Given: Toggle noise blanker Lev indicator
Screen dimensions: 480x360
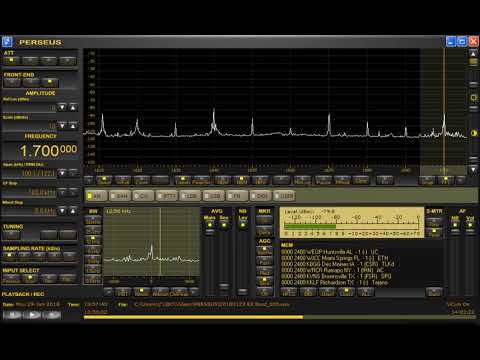Looking at the screenshot, I should coord(243,225).
